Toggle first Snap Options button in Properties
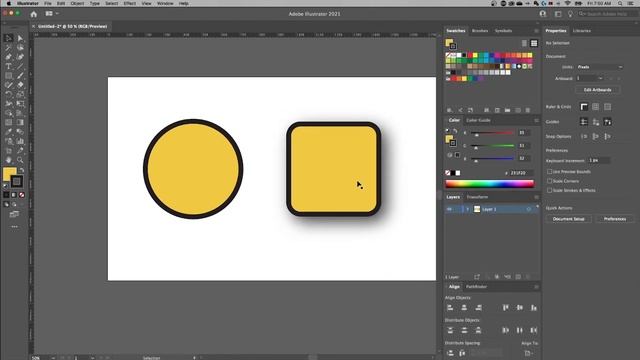The image size is (640, 360). [x=584, y=136]
